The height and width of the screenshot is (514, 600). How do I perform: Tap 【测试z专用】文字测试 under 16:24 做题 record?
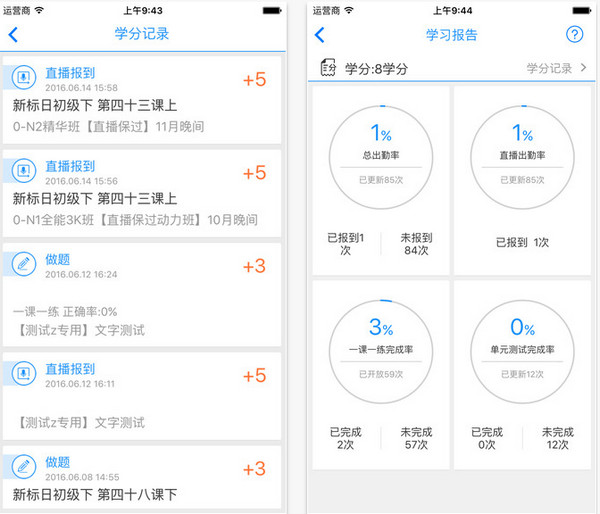coord(82,330)
